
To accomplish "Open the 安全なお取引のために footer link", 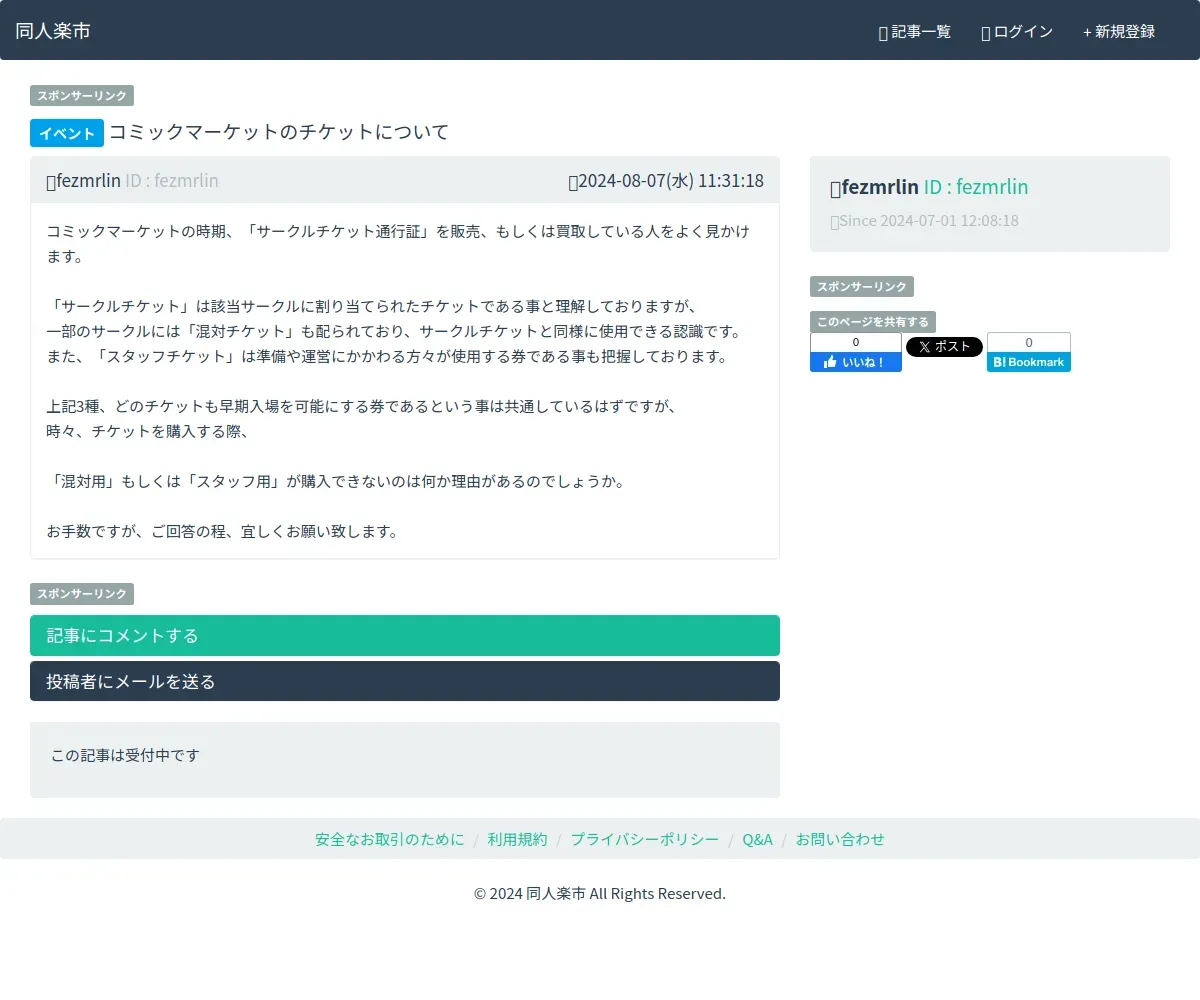I will coord(390,839).
